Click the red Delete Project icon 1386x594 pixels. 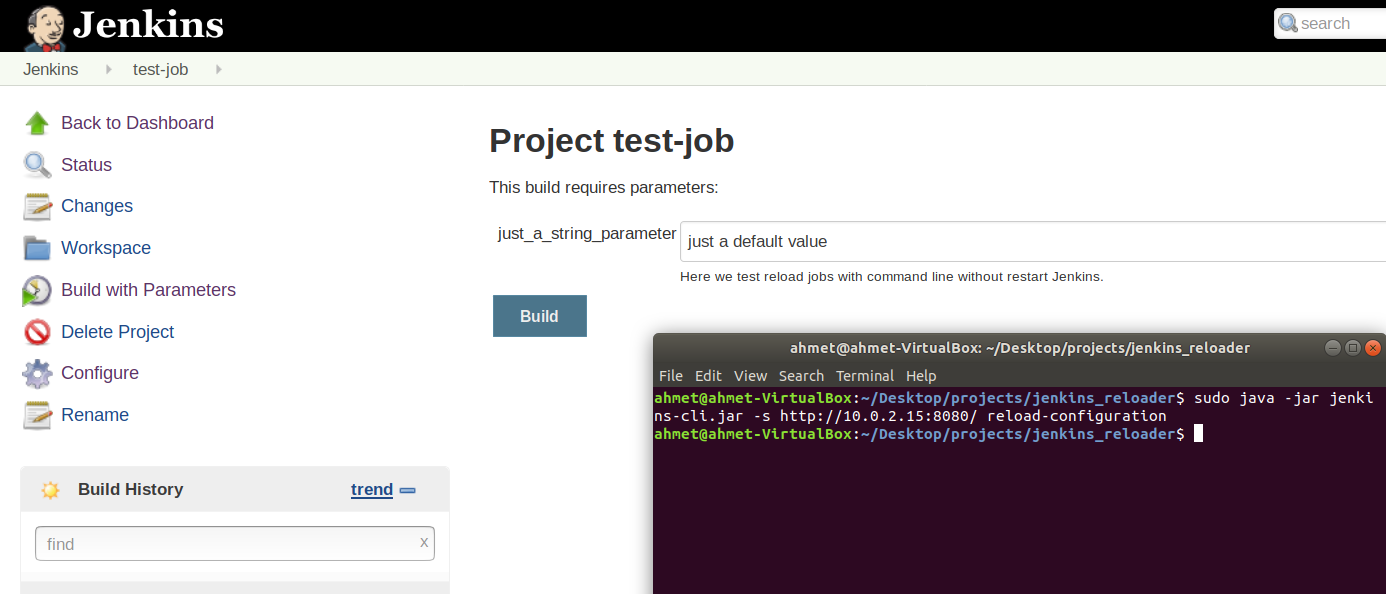[x=37, y=332]
